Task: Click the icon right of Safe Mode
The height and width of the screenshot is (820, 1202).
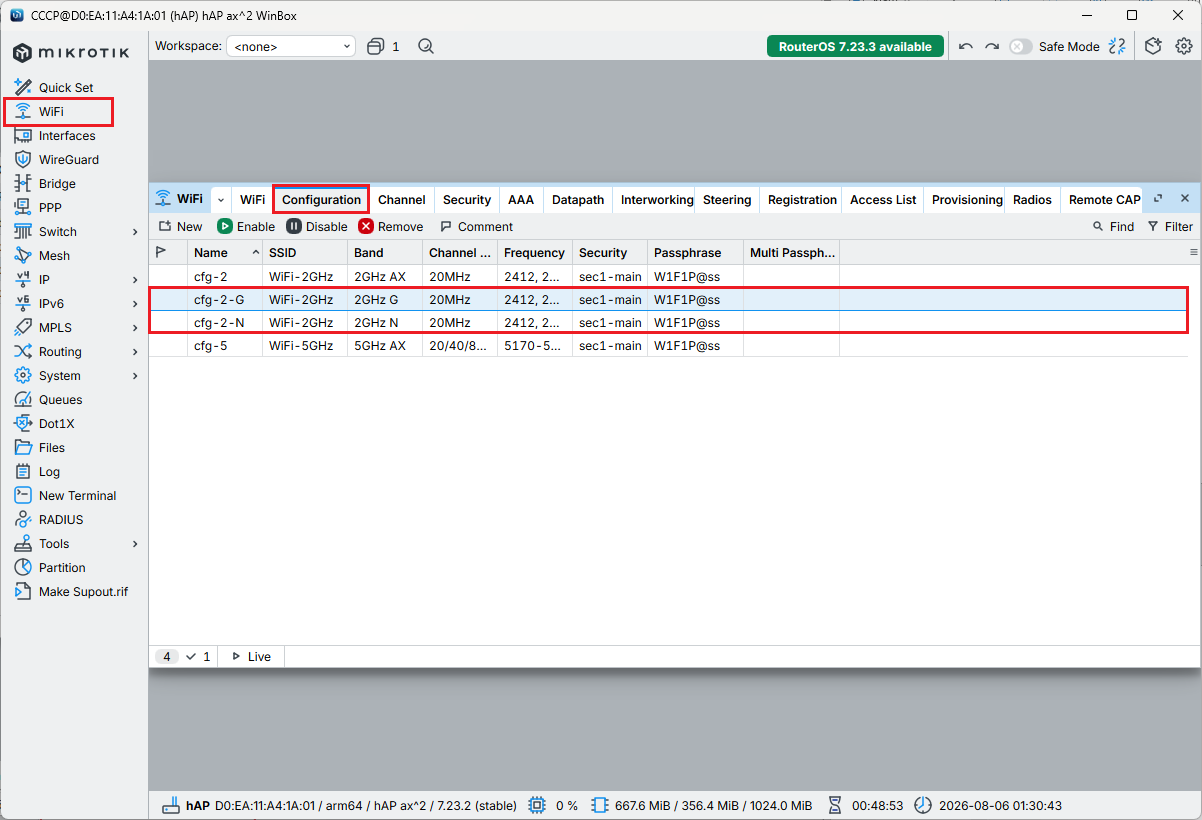Action: pyautogui.click(x=1118, y=46)
